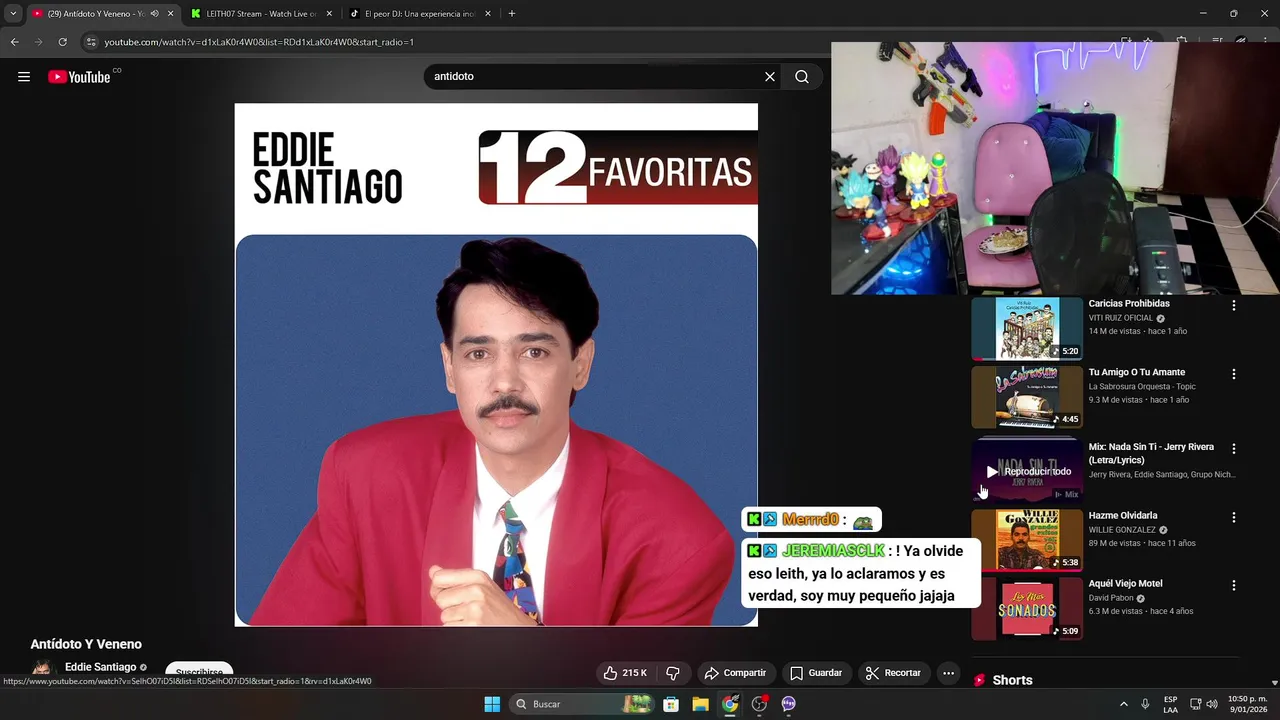Open the clock showing 10:50 p. m.
This screenshot has width=1280, height=720.
tap(1247, 704)
